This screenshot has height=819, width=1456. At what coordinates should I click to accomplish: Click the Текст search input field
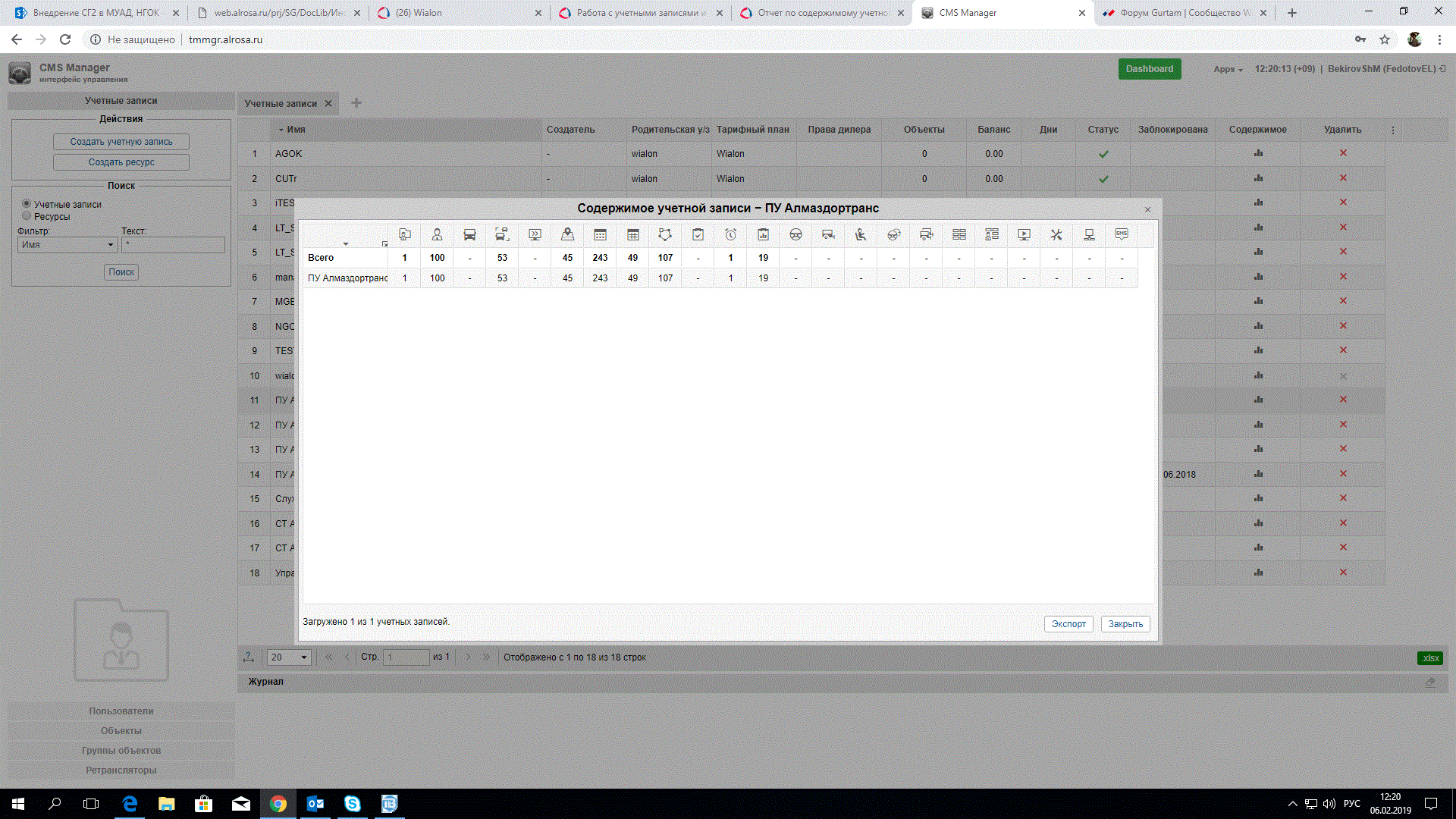(x=173, y=245)
